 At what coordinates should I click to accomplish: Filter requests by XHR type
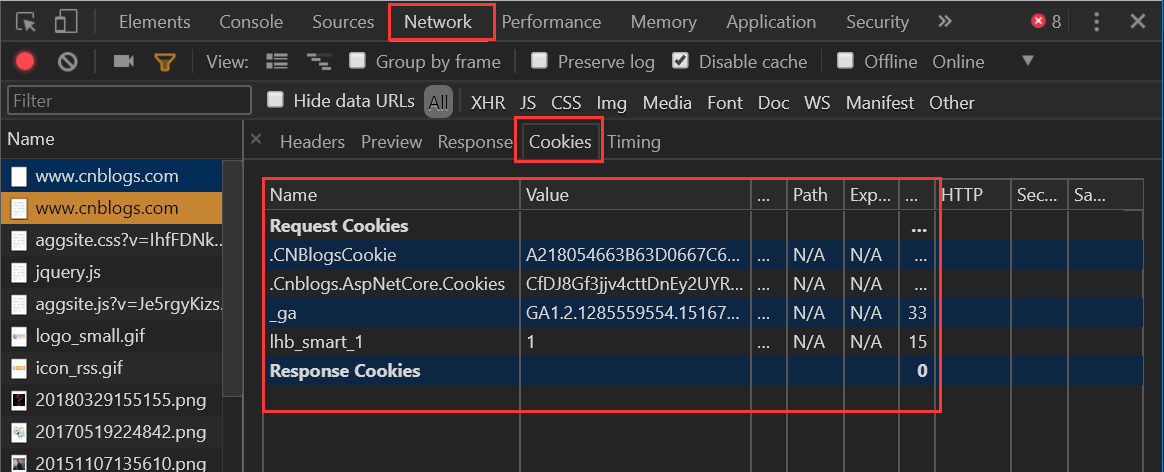coord(488,102)
